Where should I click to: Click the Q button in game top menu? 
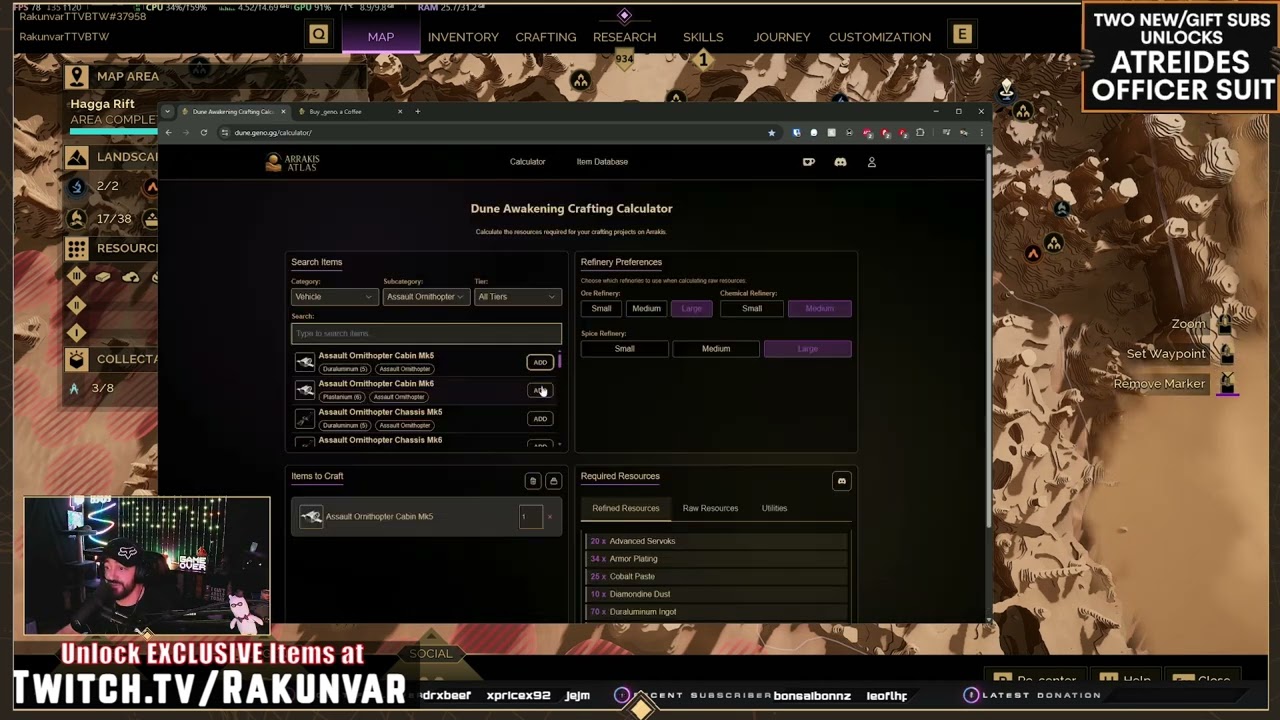[319, 36]
